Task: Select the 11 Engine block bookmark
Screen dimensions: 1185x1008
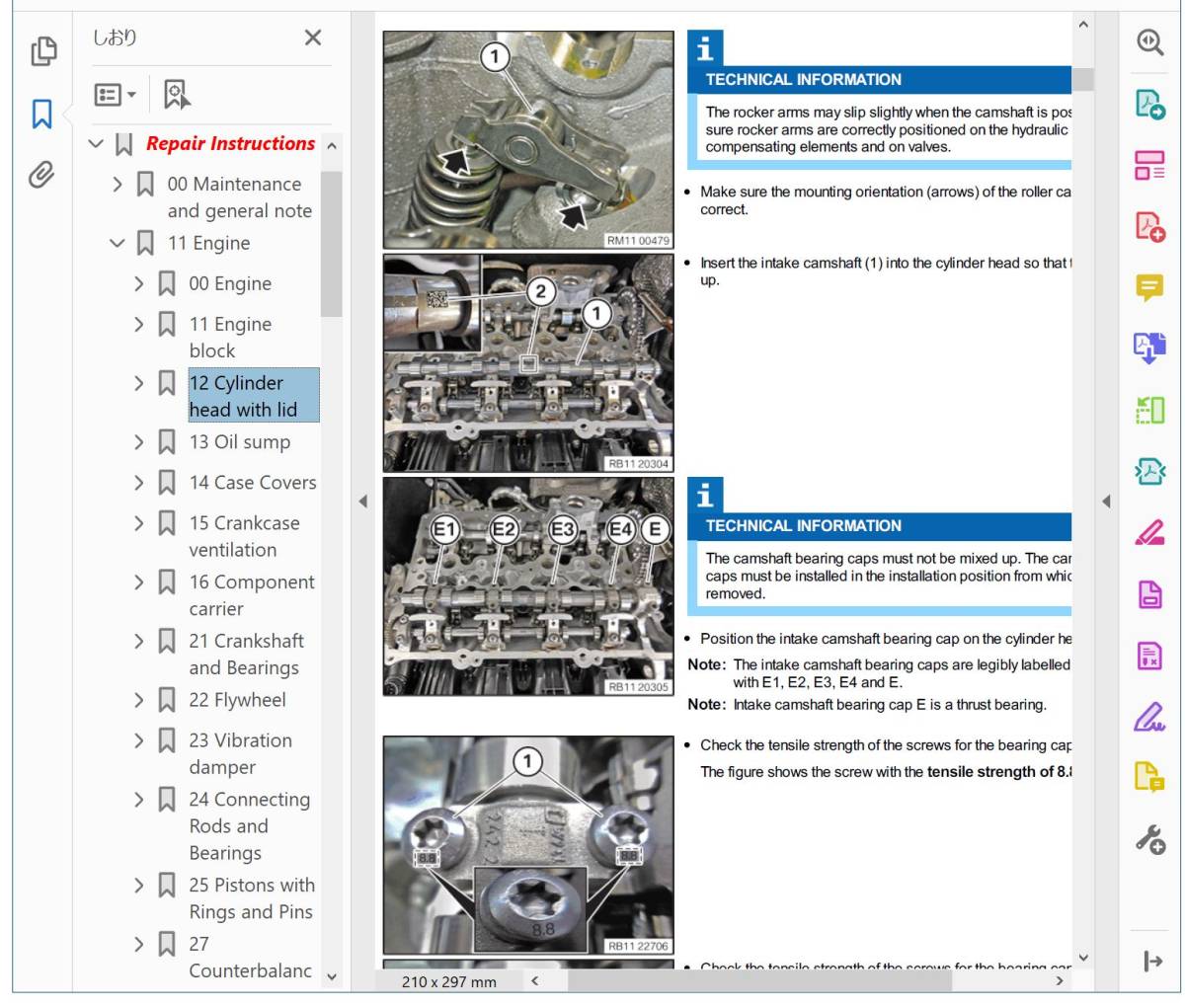Action: coord(230,337)
